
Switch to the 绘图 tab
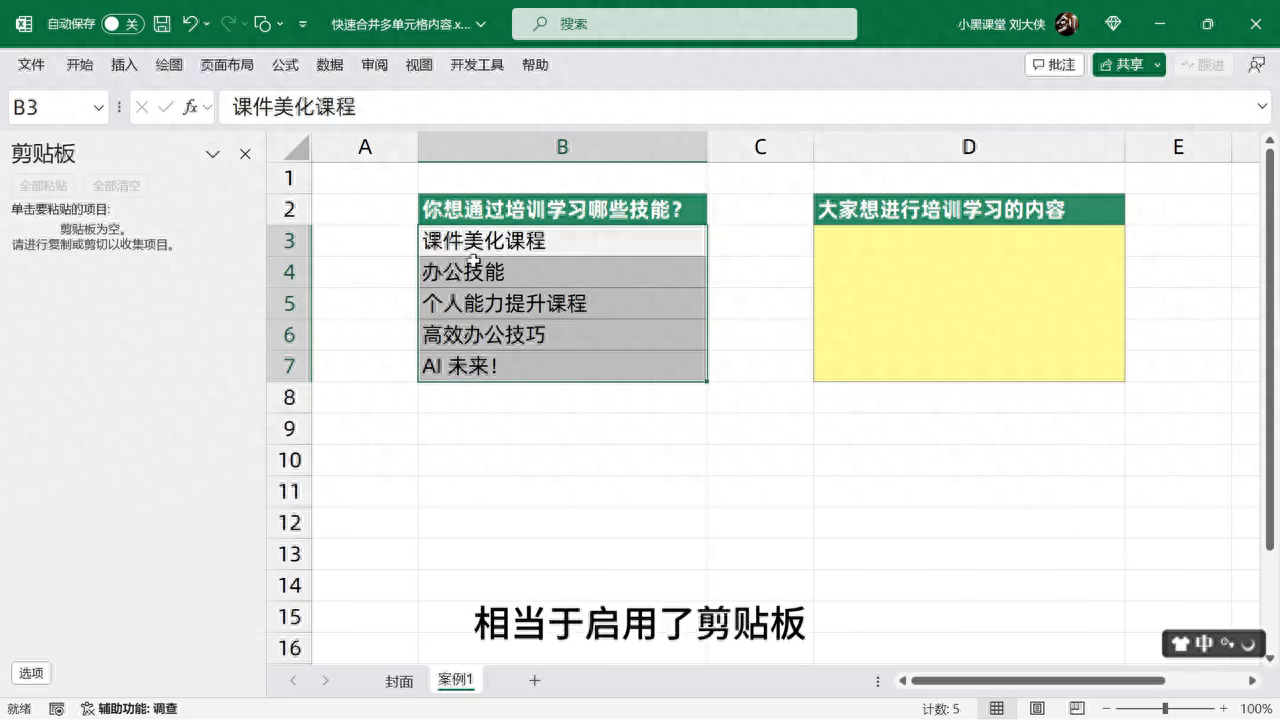click(169, 65)
